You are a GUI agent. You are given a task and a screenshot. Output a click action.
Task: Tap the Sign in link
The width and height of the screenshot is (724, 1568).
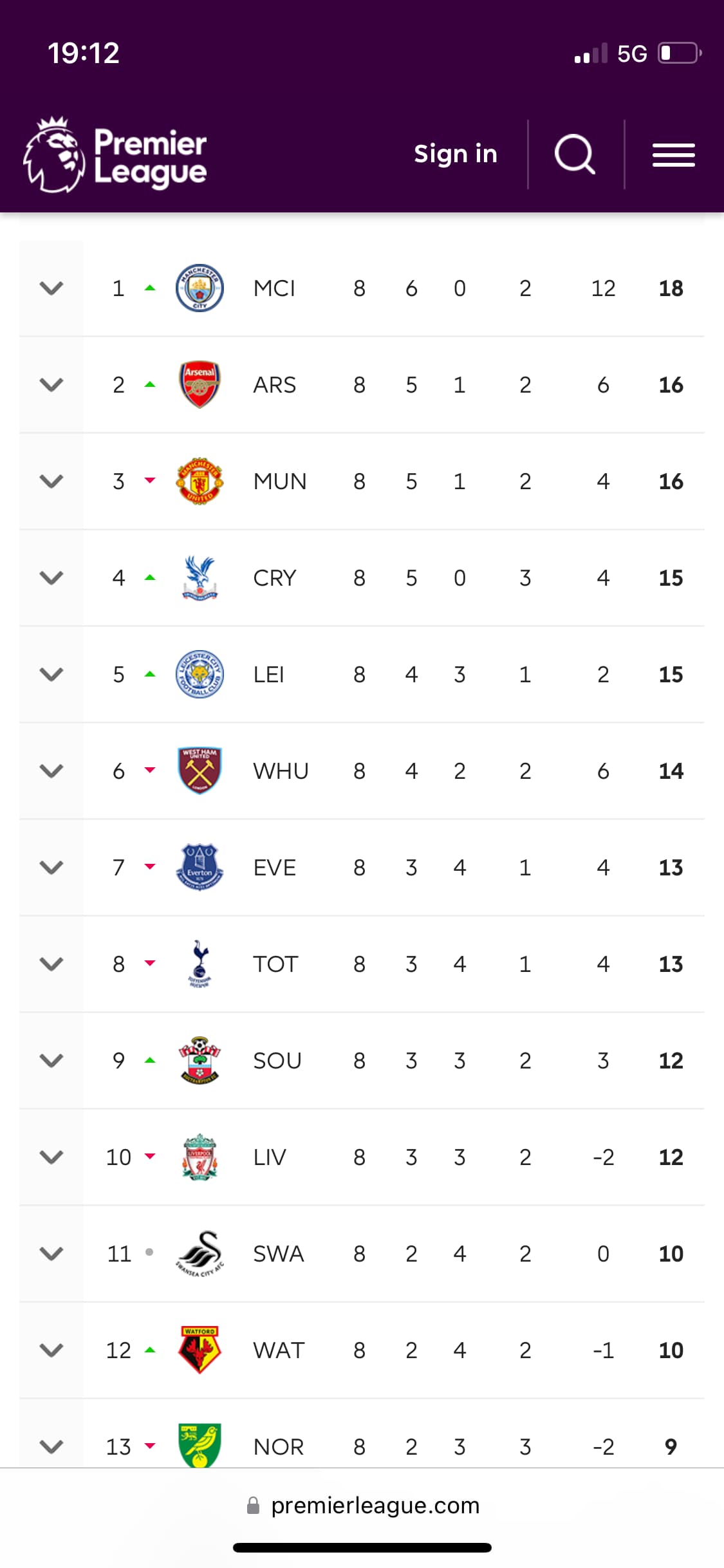456,154
